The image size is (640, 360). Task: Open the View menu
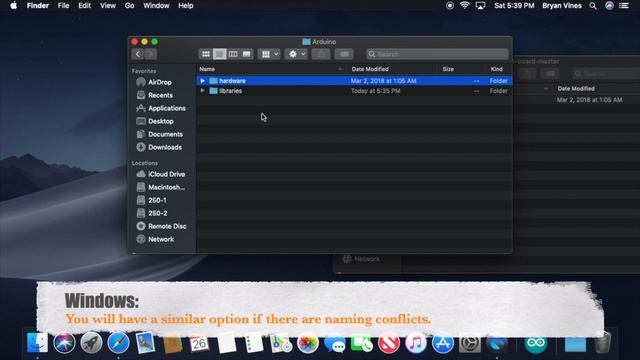[x=108, y=6]
